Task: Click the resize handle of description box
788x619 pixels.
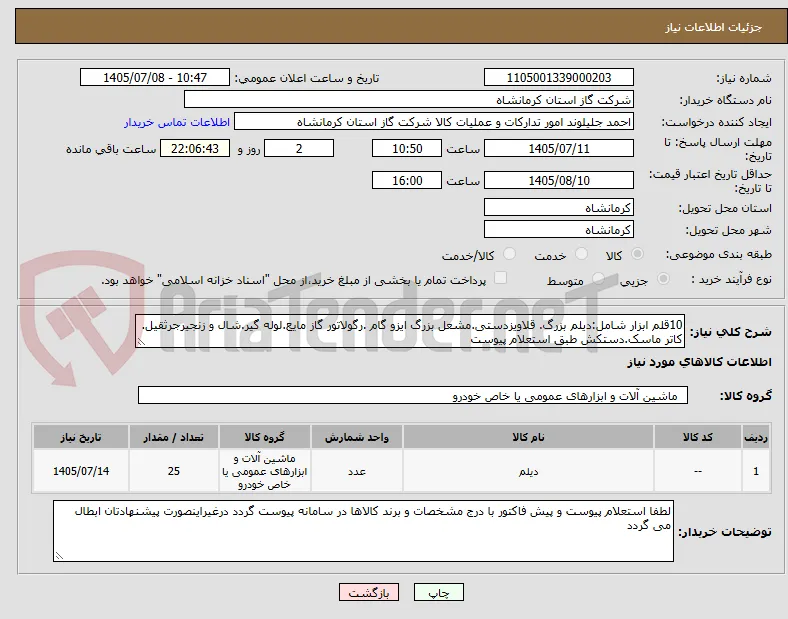Action: point(141,342)
